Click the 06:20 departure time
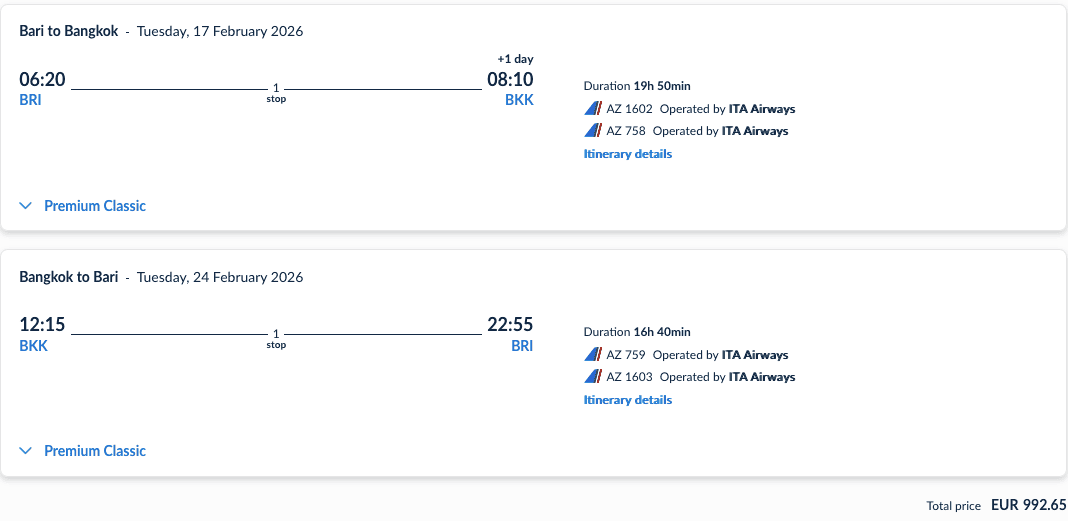 point(41,79)
